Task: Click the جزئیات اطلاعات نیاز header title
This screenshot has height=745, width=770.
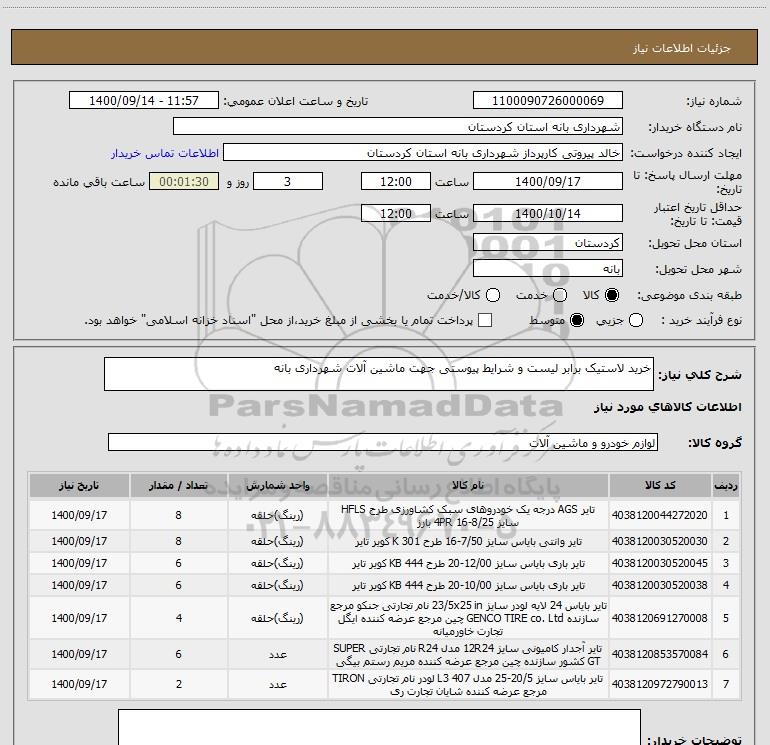Action: (682, 48)
